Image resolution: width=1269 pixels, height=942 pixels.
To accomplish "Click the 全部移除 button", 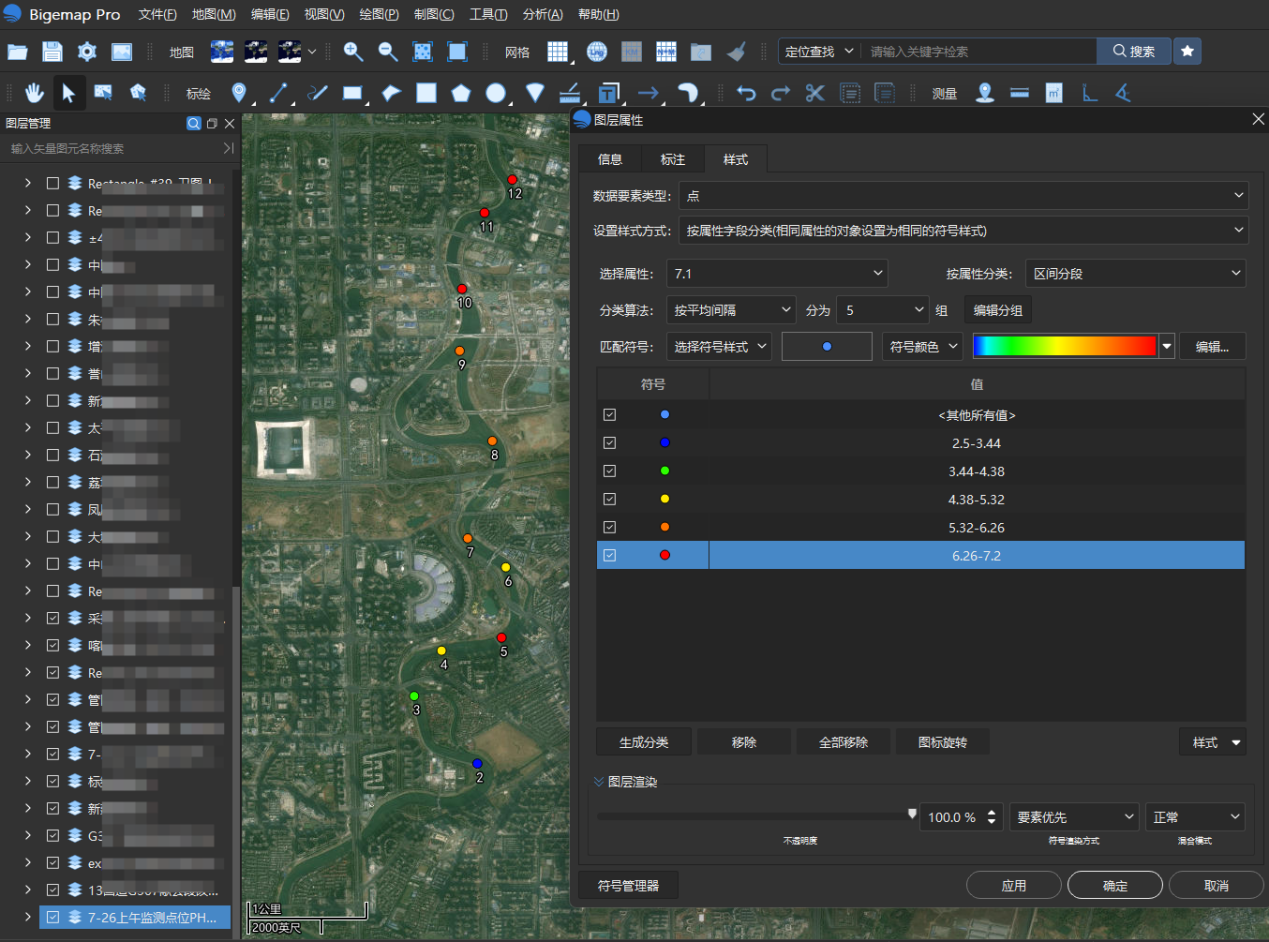I will 843,742.
